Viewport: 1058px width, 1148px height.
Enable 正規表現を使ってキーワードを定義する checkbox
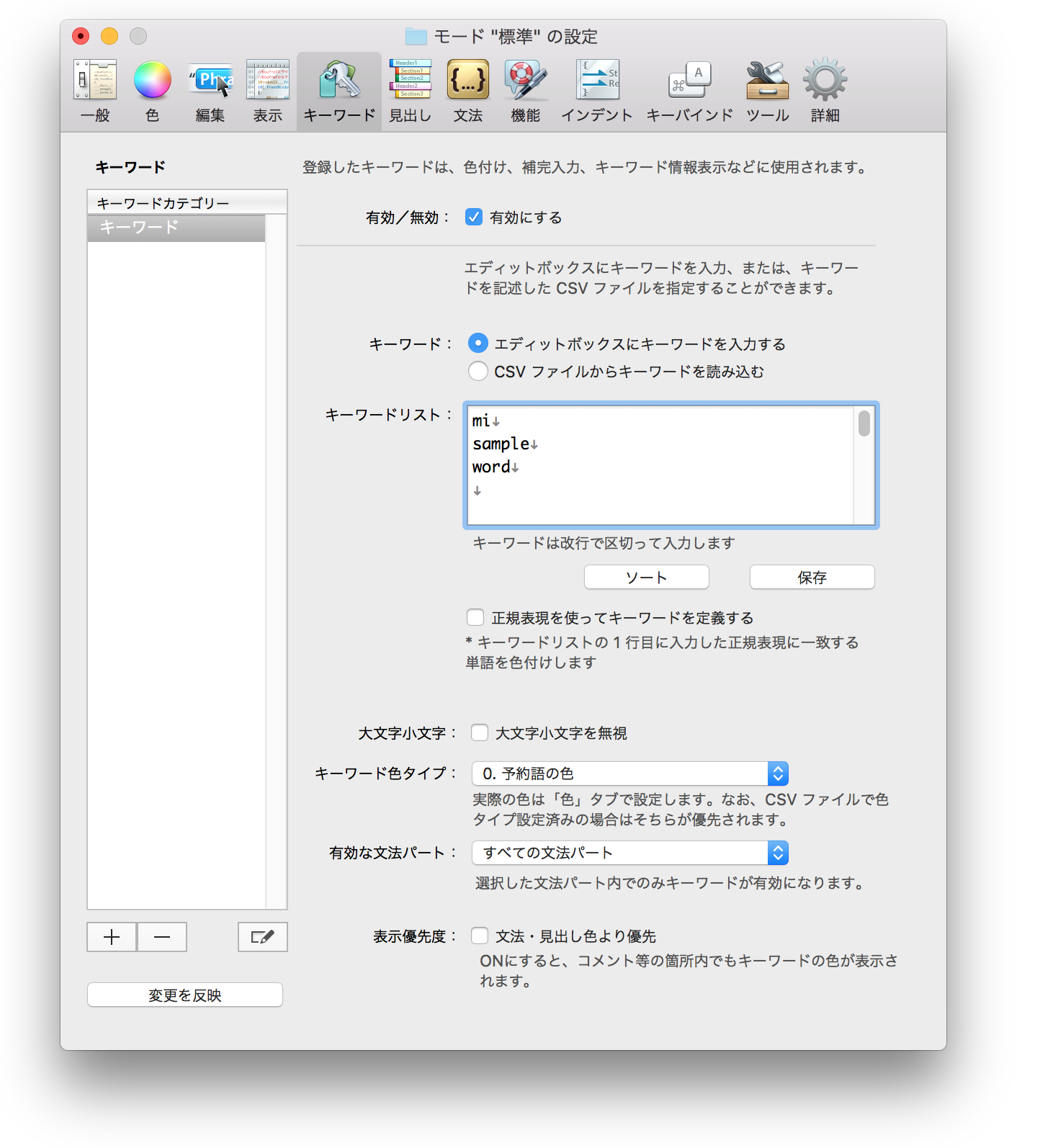pos(475,617)
